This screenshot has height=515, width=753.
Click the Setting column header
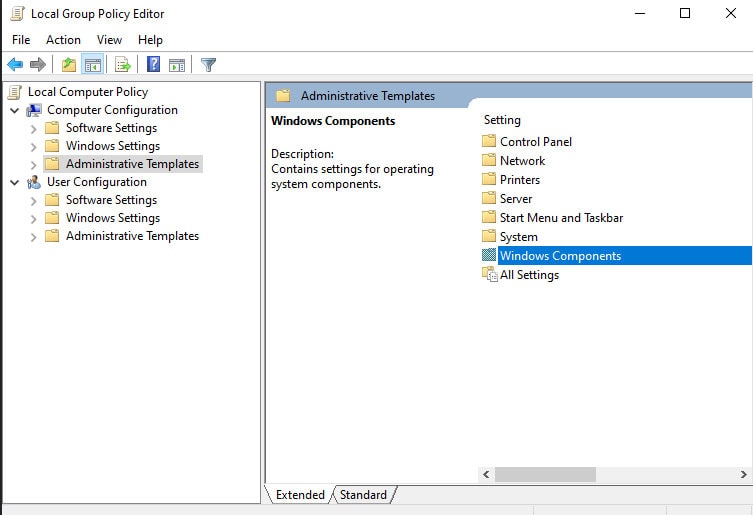point(502,120)
